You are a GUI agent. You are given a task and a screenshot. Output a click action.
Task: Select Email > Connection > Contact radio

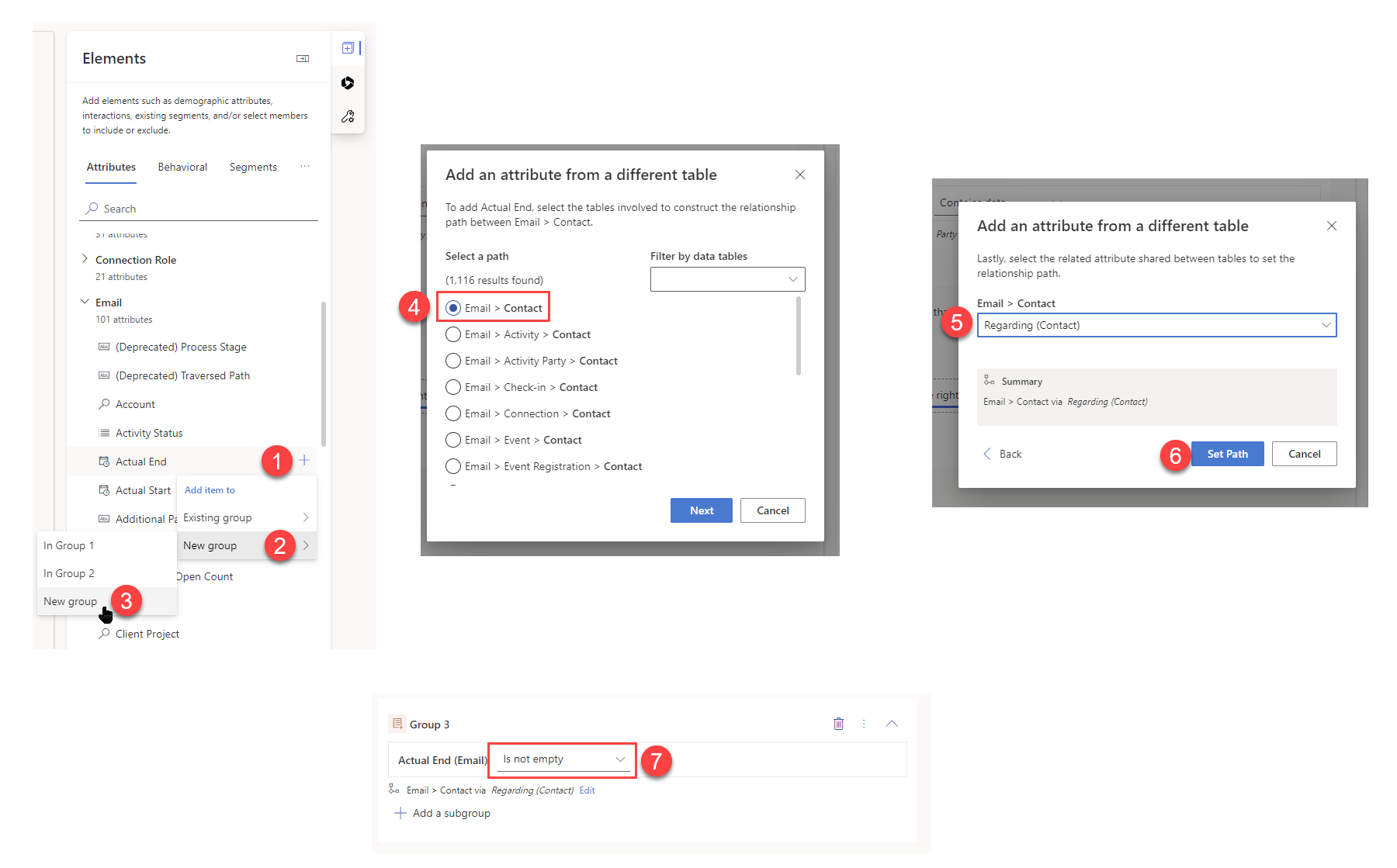[453, 413]
